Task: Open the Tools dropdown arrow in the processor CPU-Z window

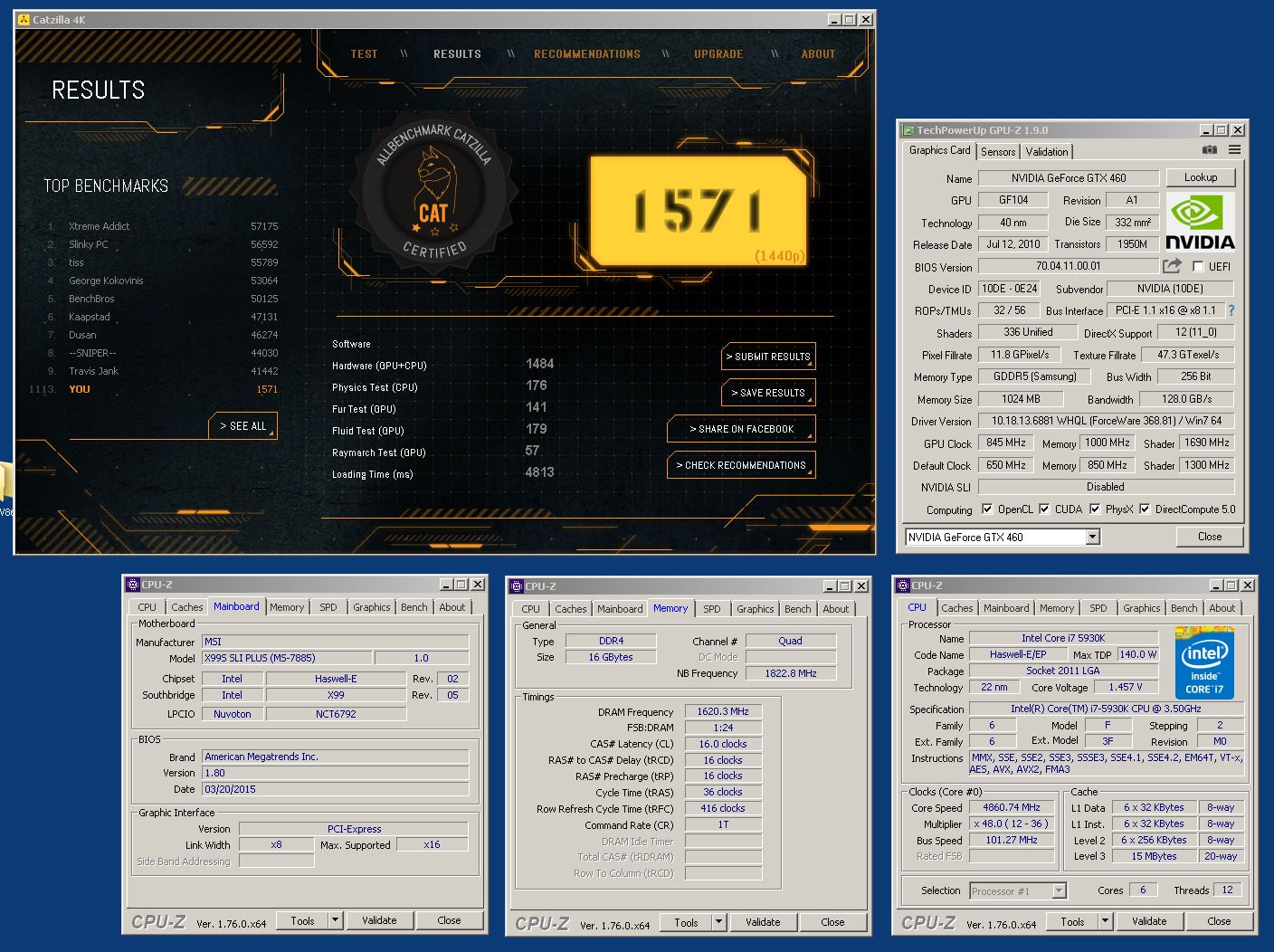Action: click(1105, 921)
